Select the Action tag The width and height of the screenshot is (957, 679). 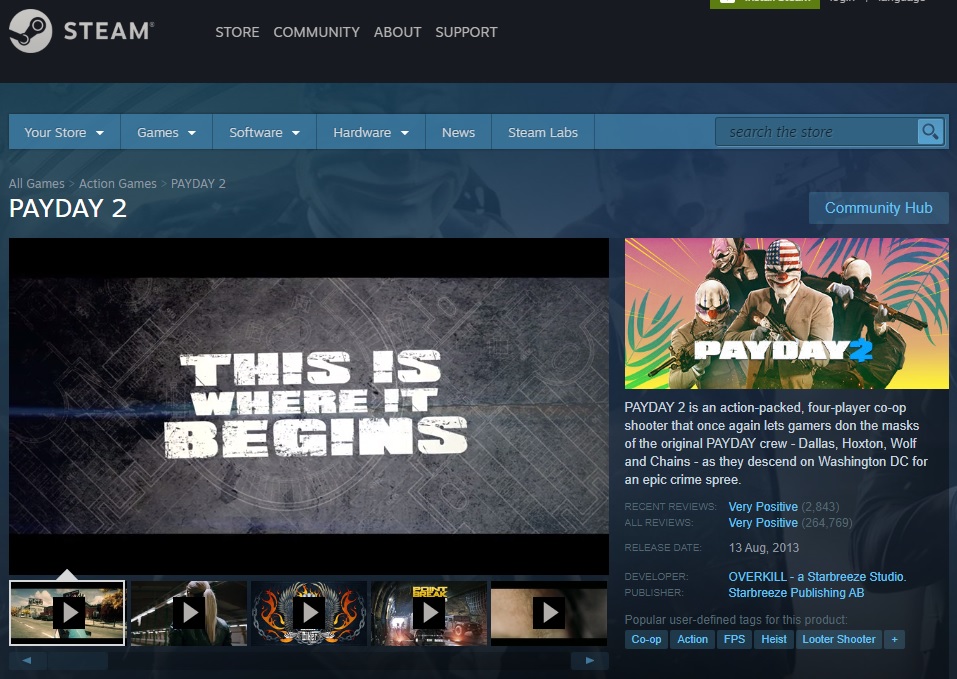[x=693, y=639]
